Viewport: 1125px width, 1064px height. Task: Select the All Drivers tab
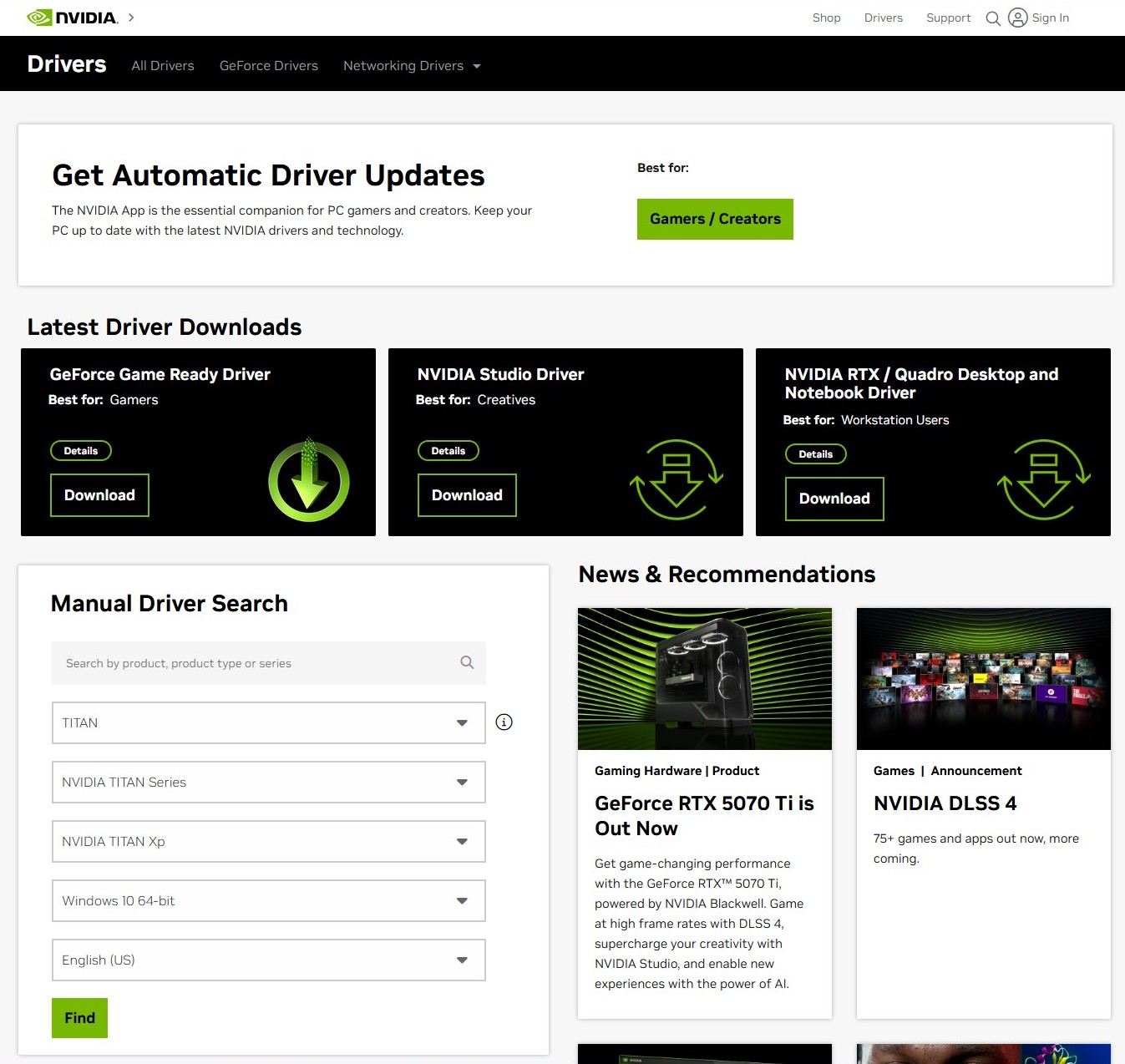click(x=163, y=65)
